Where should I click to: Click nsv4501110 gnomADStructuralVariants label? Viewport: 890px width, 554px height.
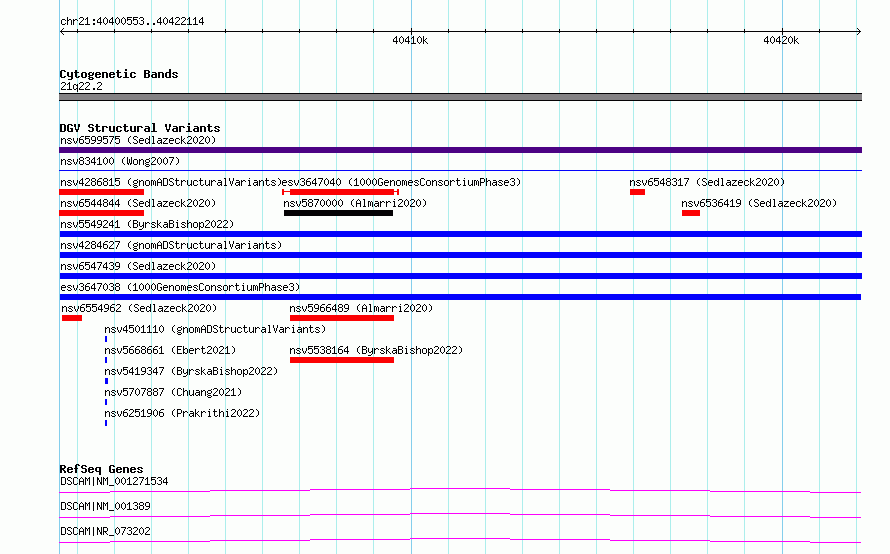(215, 329)
